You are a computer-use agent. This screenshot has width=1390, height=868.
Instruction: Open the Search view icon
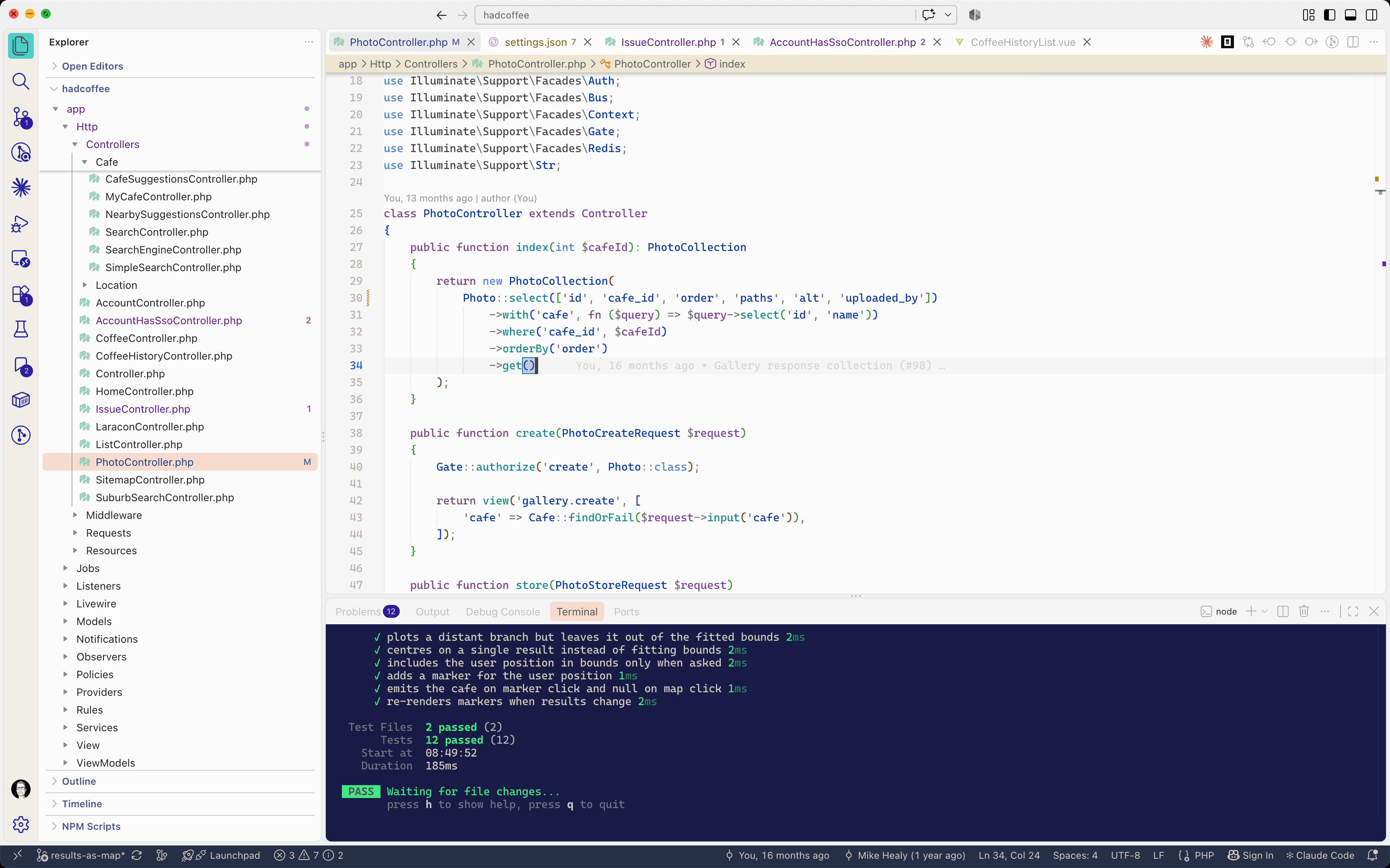pyautogui.click(x=21, y=82)
